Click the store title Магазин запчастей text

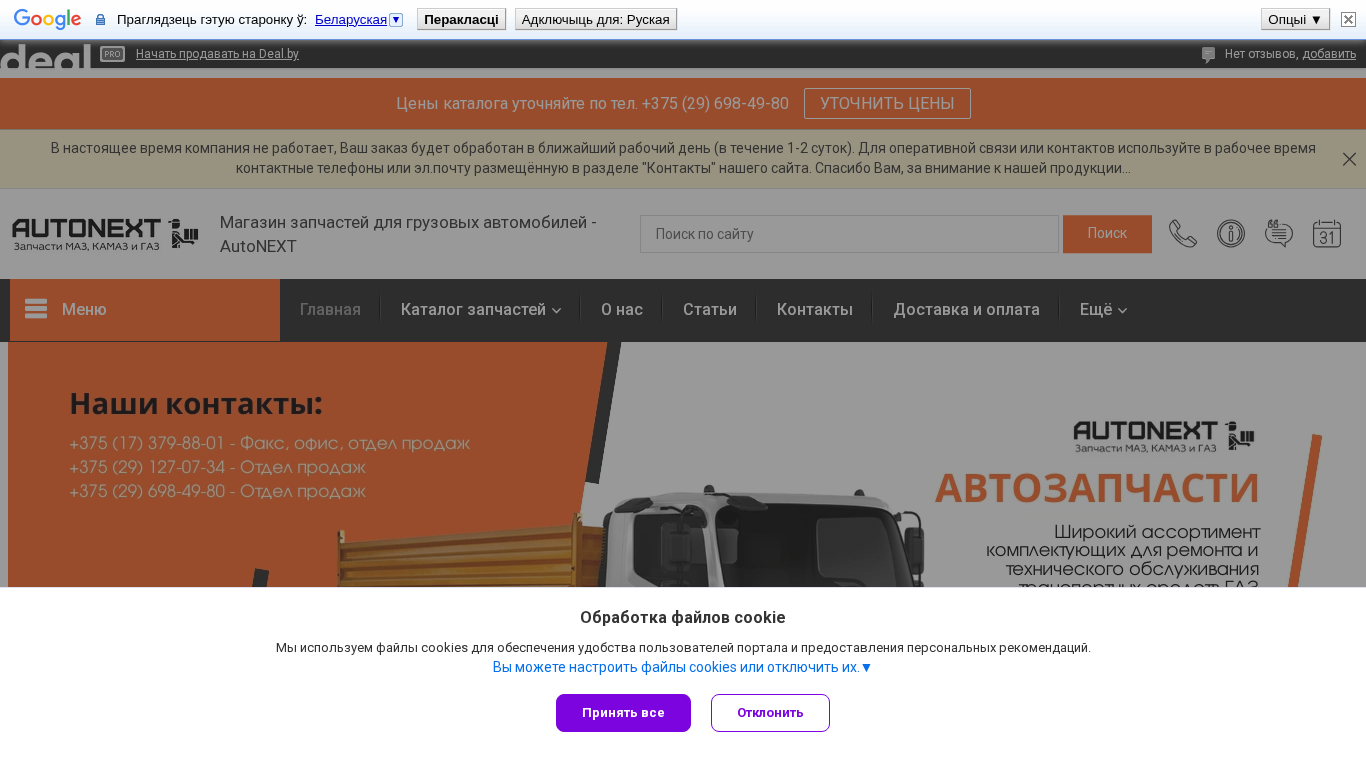408,234
